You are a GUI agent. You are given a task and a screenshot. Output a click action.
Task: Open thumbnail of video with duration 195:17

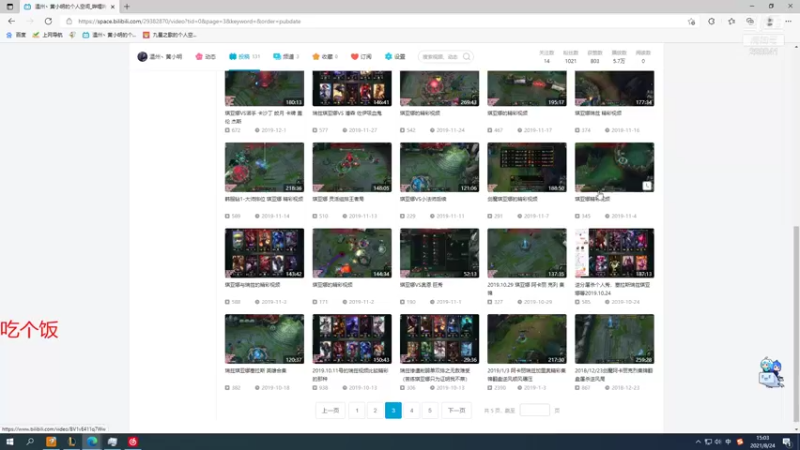click(x=527, y=89)
